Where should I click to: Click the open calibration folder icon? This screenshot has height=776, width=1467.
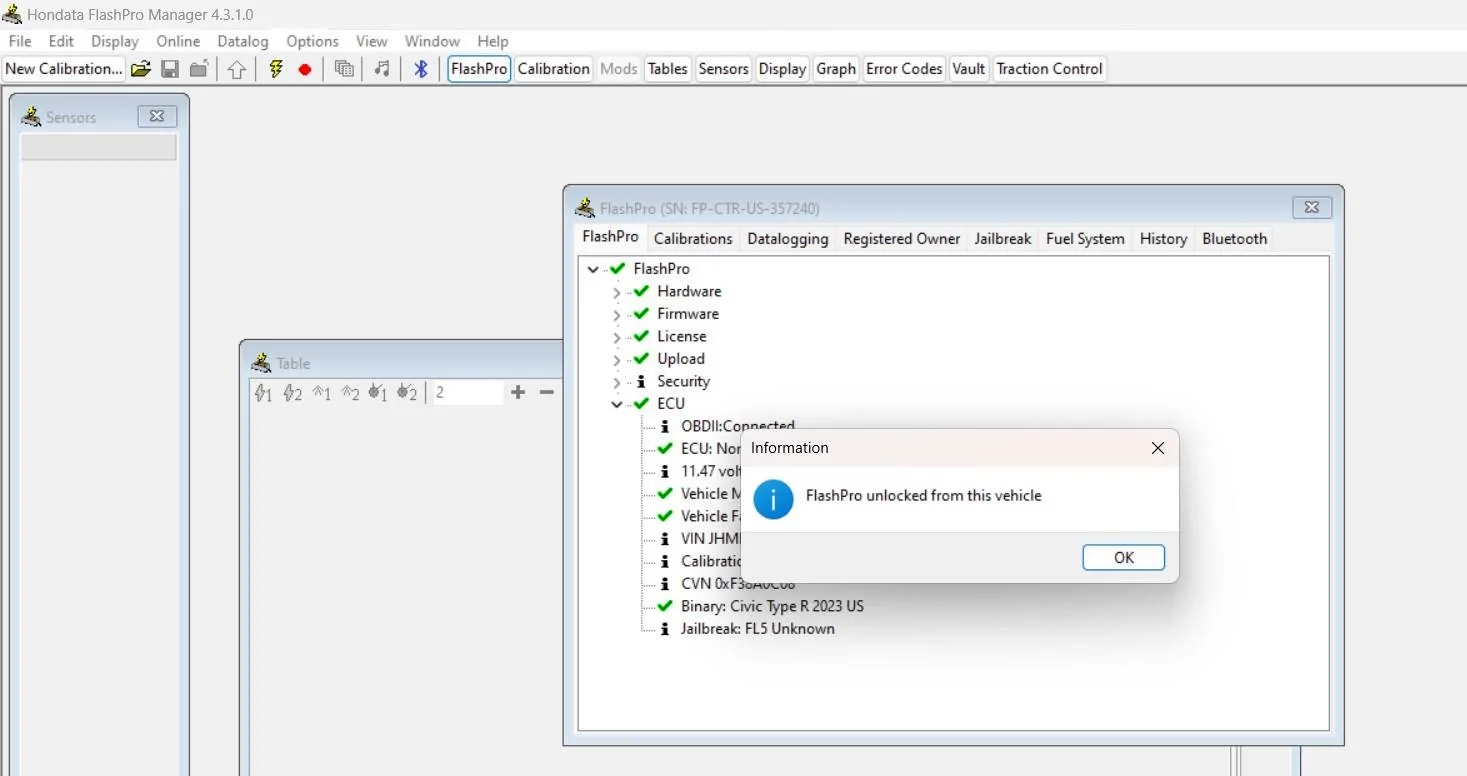coord(141,69)
